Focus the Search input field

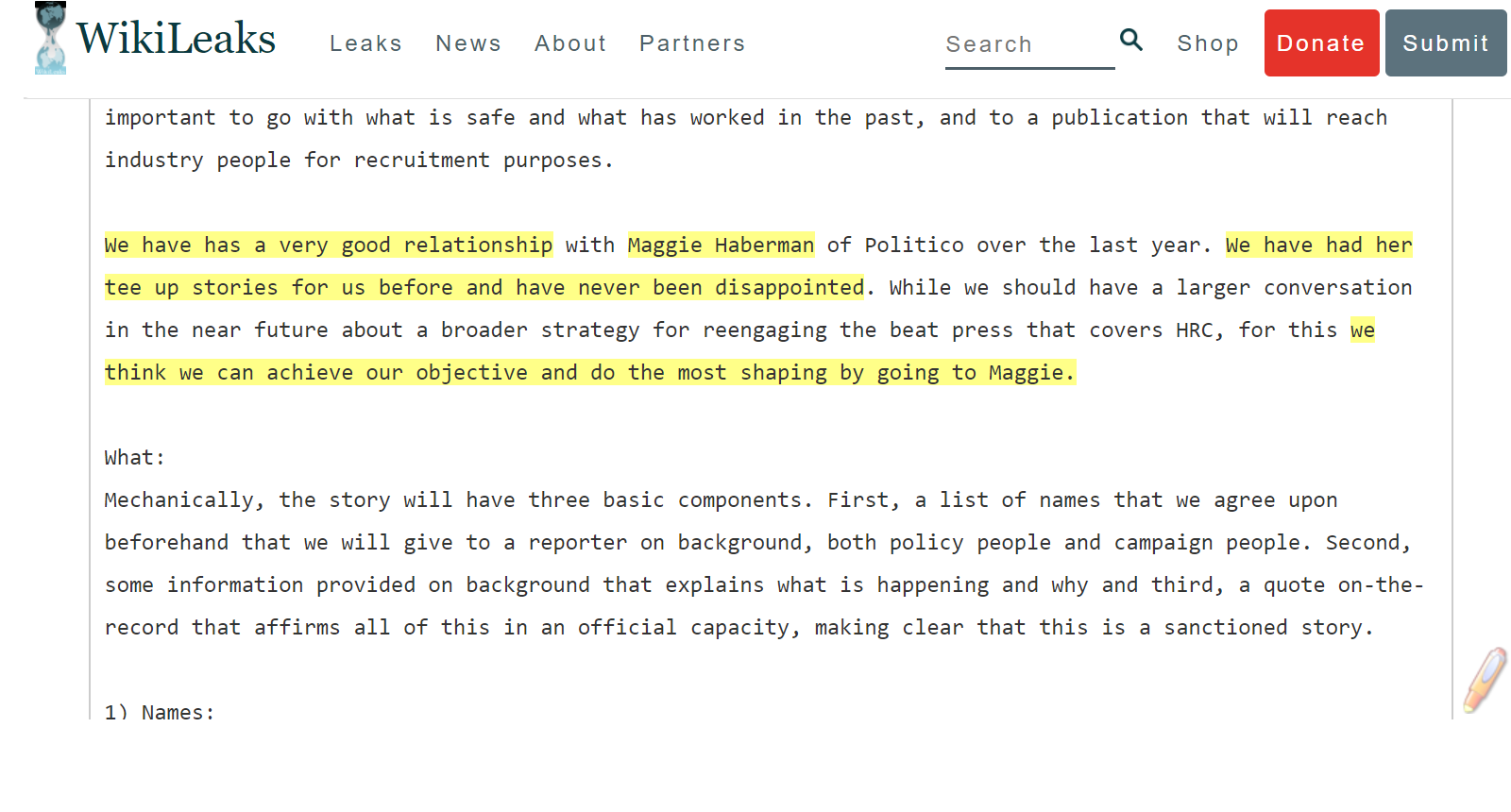click(1029, 44)
